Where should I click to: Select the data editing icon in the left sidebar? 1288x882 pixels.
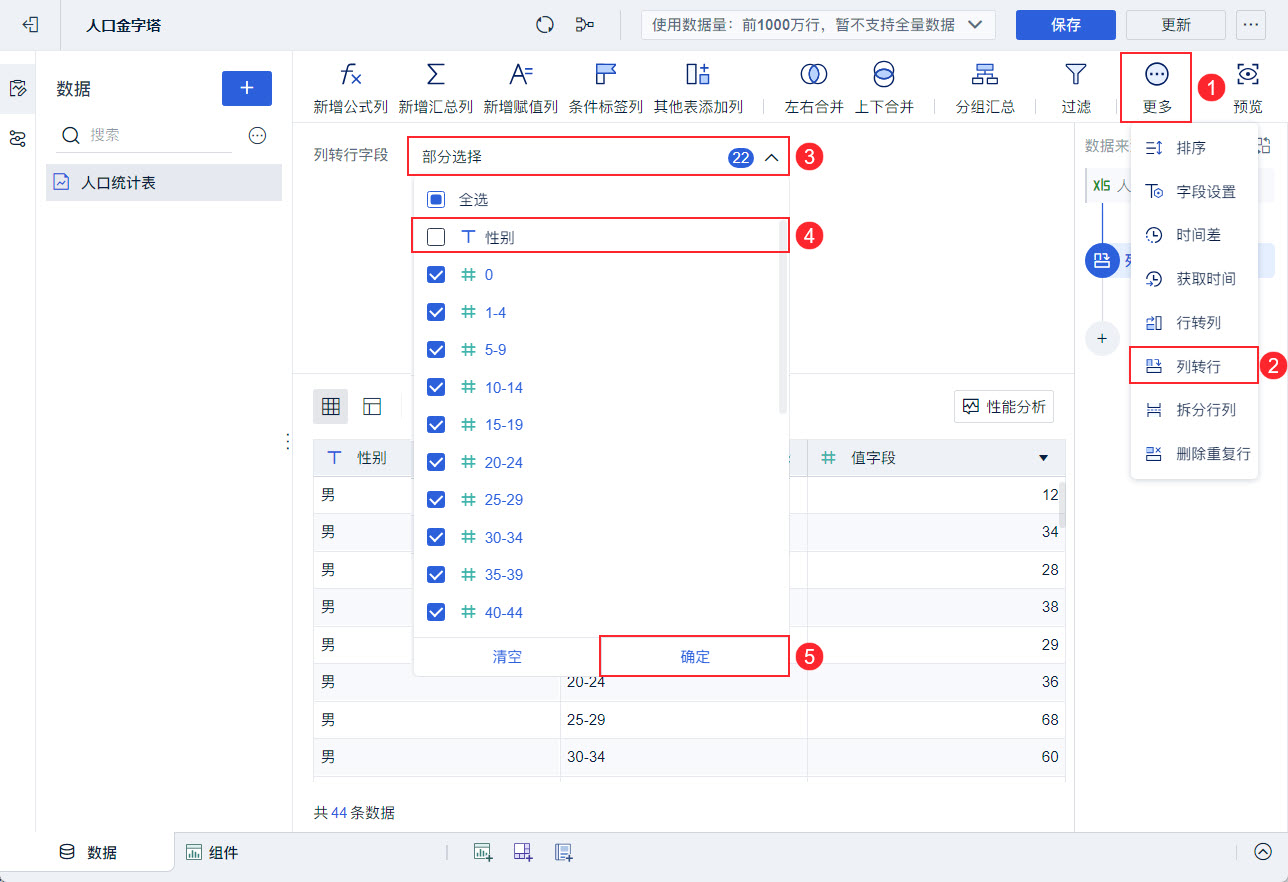point(17,88)
